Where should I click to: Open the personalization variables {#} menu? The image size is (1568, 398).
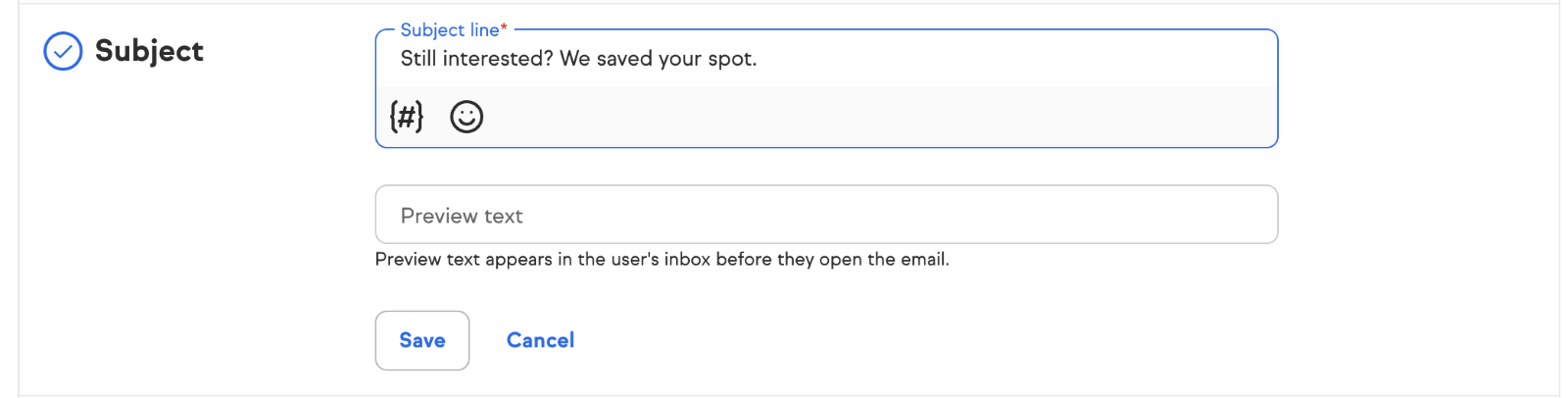click(x=407, y=117)
